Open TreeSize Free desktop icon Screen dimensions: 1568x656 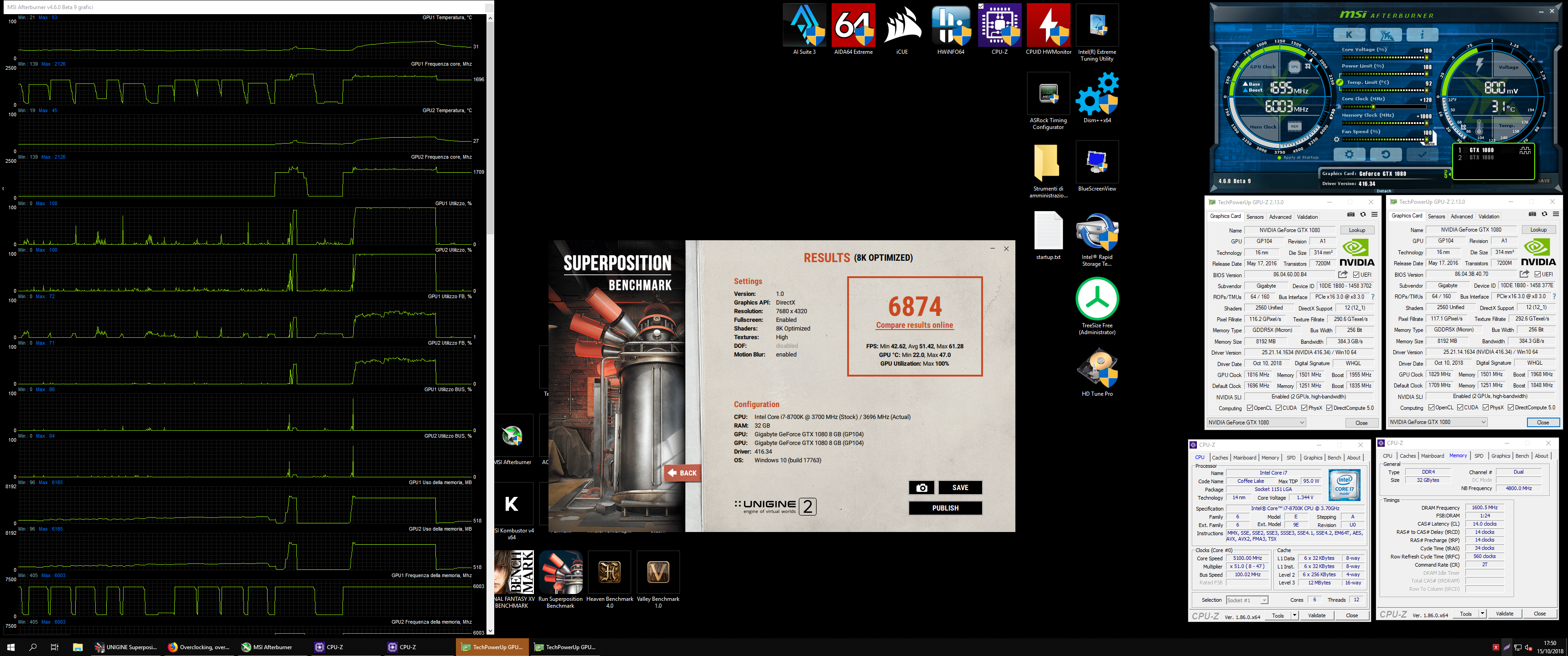(1097, 306)
